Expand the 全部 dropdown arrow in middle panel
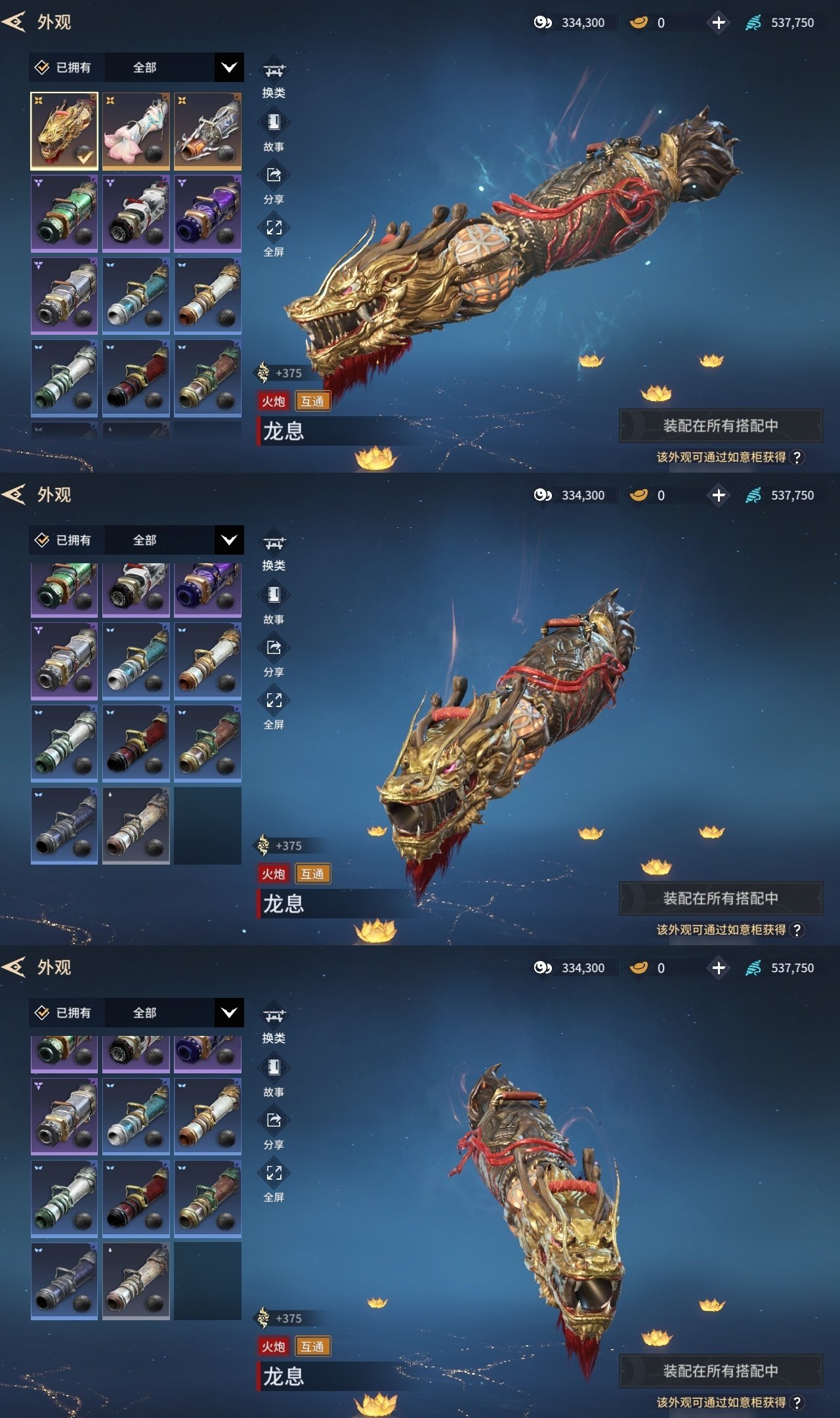 pyautogui.click(x=229, y=540)
